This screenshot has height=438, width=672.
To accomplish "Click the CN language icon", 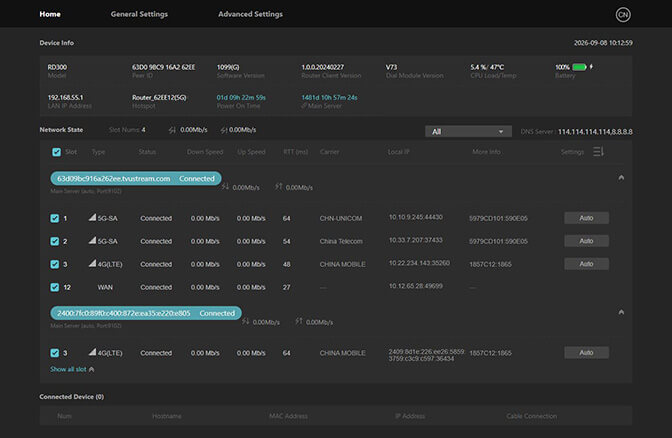I will click(623, 15).
